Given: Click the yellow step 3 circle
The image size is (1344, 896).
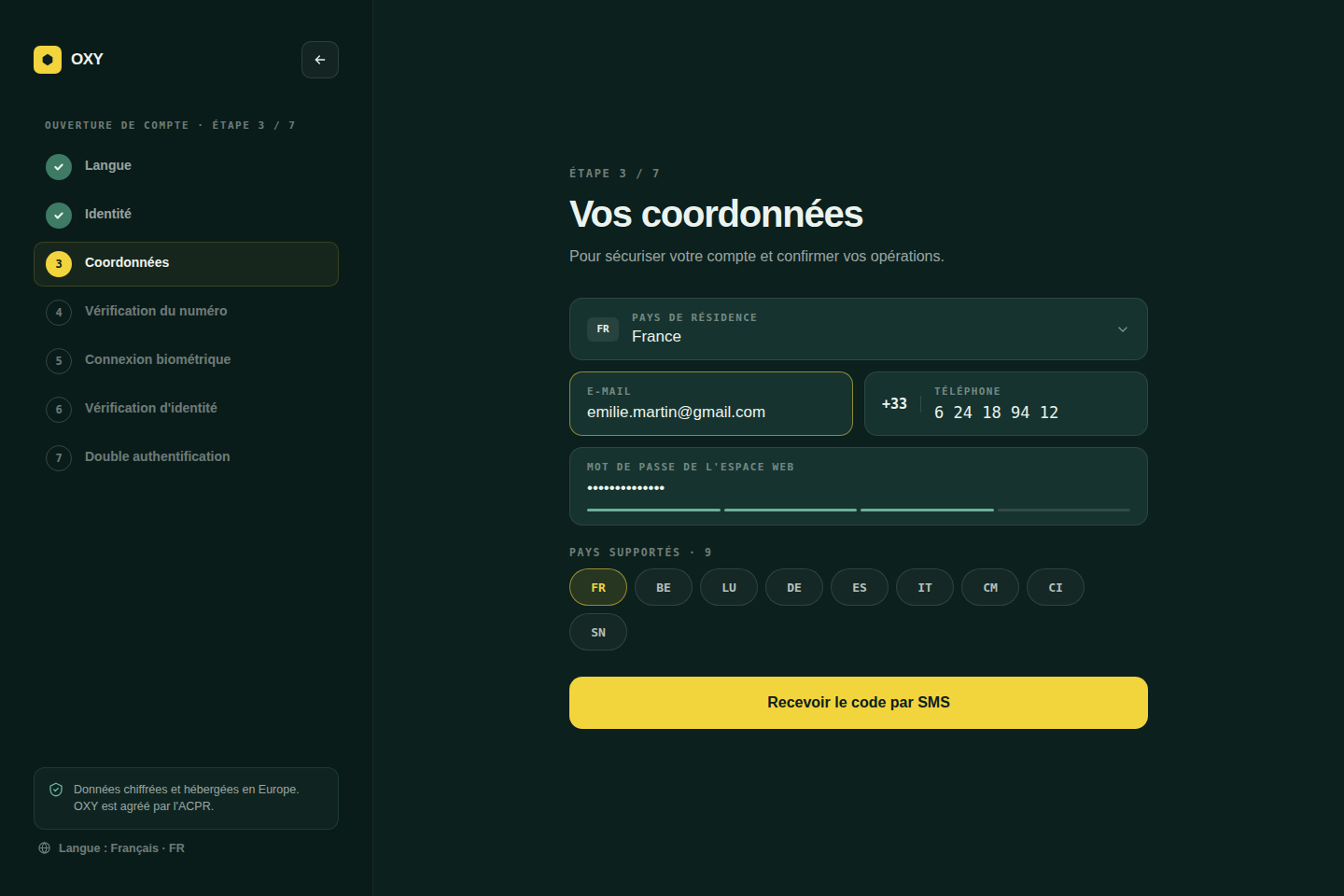Looking at the screenshot, I should tap(59, 264).
